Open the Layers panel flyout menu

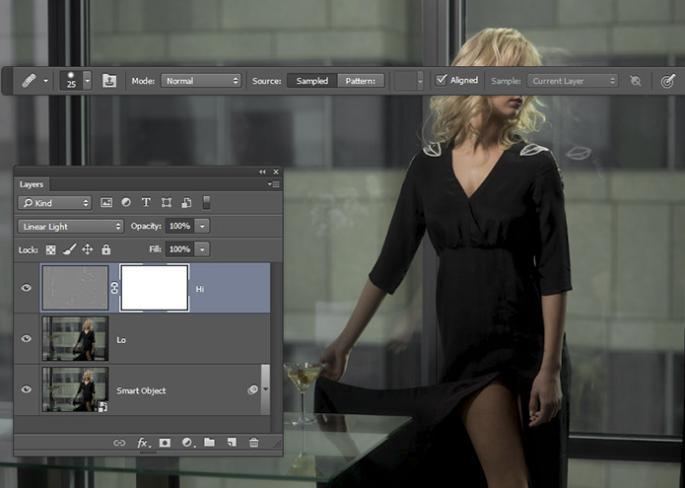pyautogui.click(x=274, y=184)
